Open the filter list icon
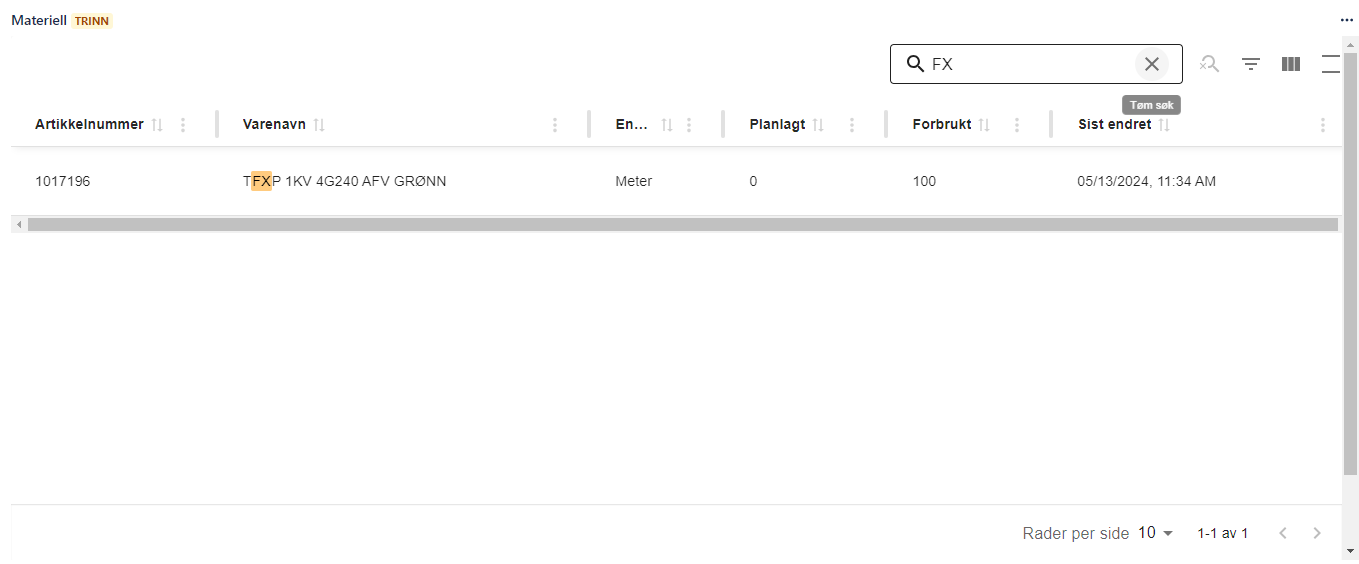 click(x=1251, y=64)
